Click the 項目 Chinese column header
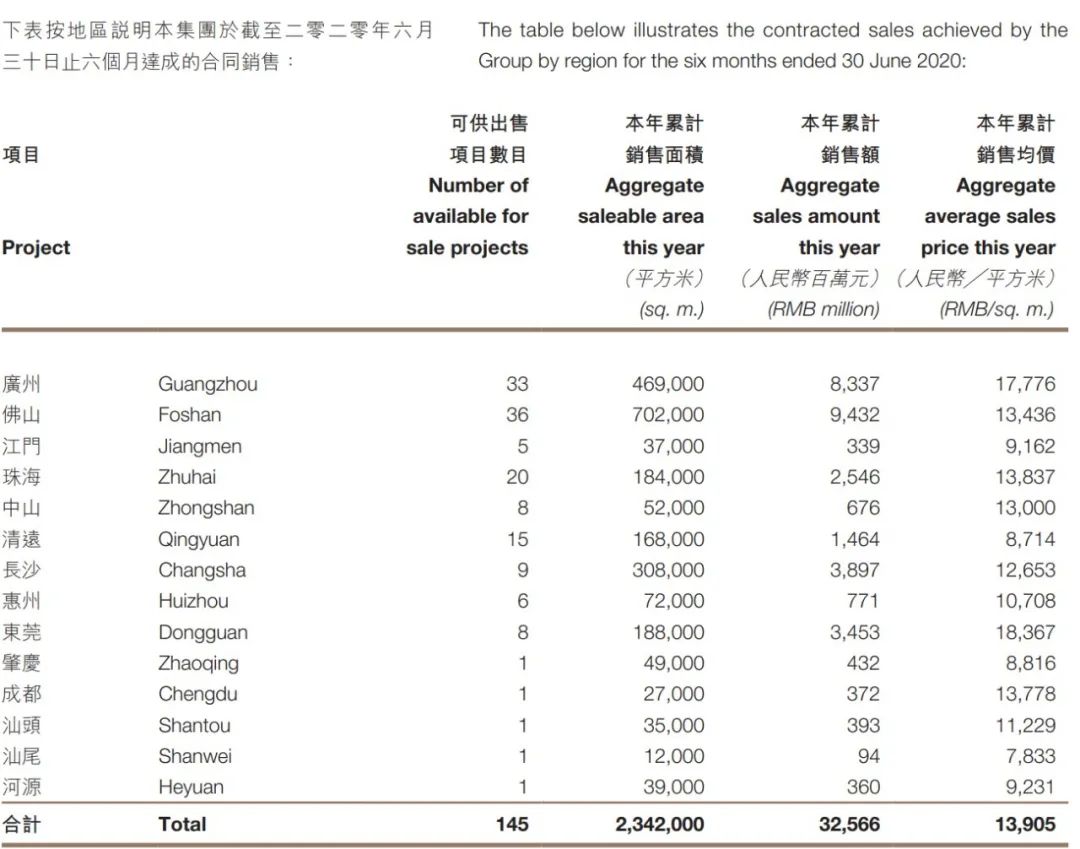Image resolution: width=1080 pixels, height=849 pixels. click(x=21, y=154)
